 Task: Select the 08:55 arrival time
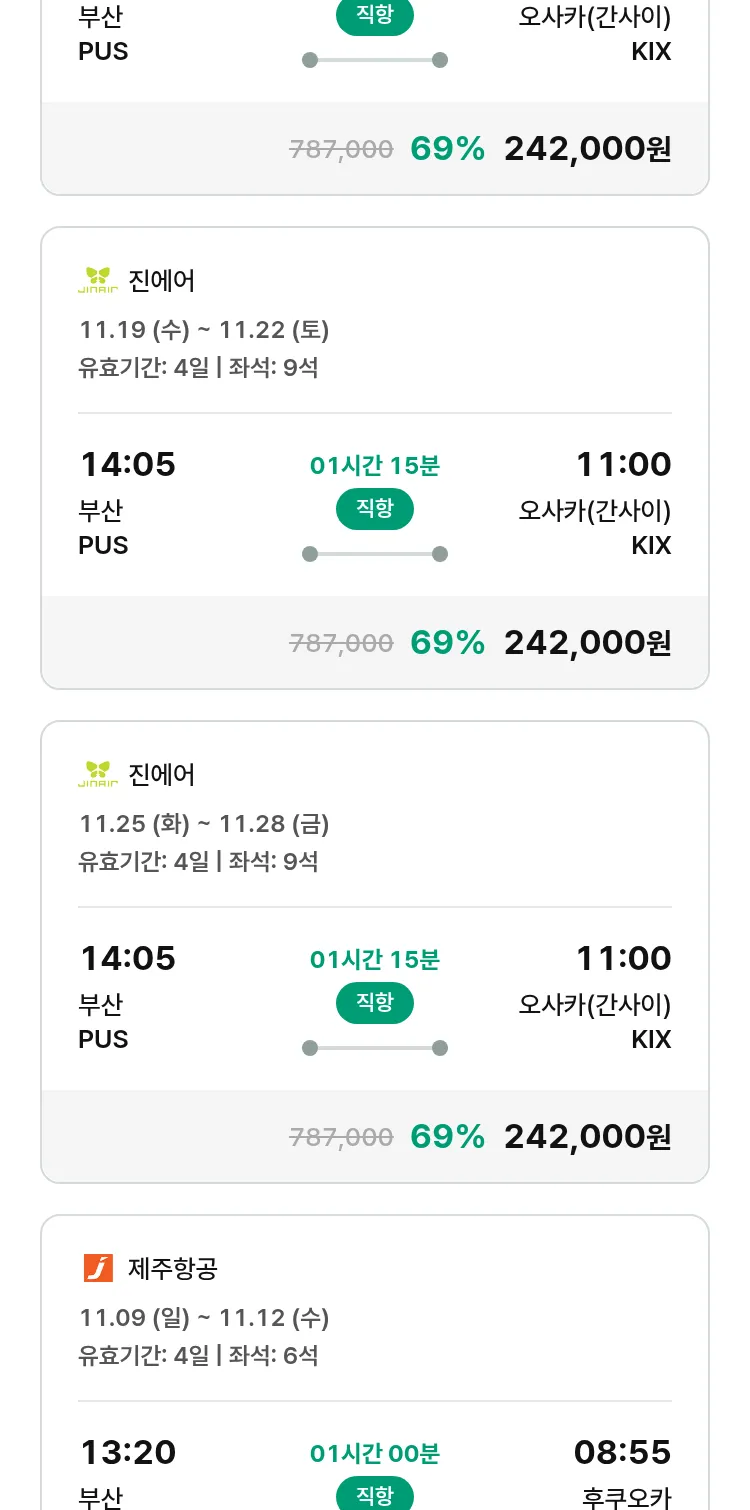(x=622, y=1452)
